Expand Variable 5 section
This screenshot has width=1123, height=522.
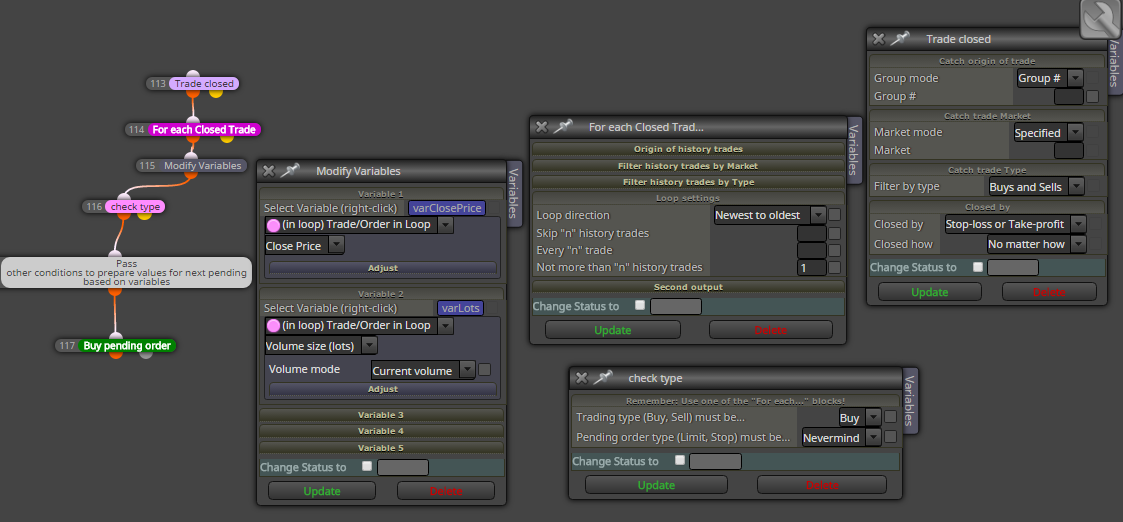(381, 448)
